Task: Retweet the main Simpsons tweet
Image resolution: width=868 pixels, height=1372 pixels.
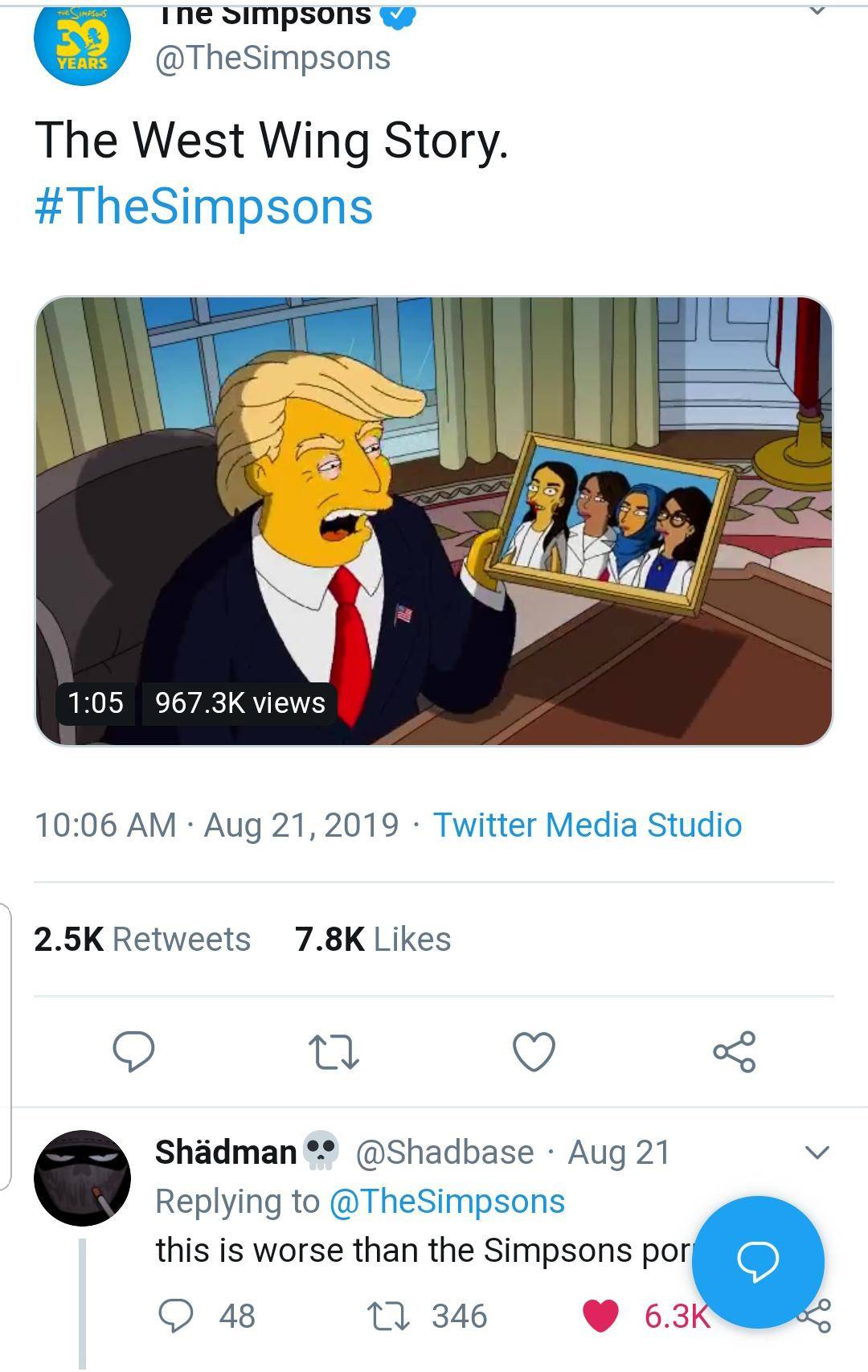Action: pos(334,1051)
